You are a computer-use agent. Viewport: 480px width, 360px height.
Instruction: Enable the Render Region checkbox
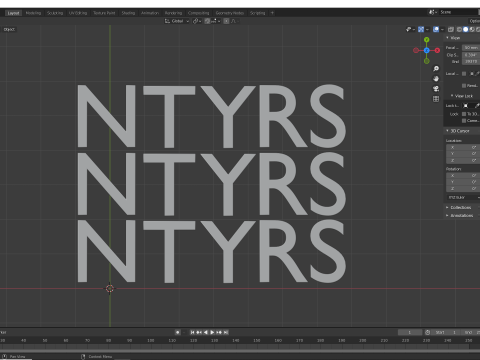pyautogui.click(x=464, y=86)
